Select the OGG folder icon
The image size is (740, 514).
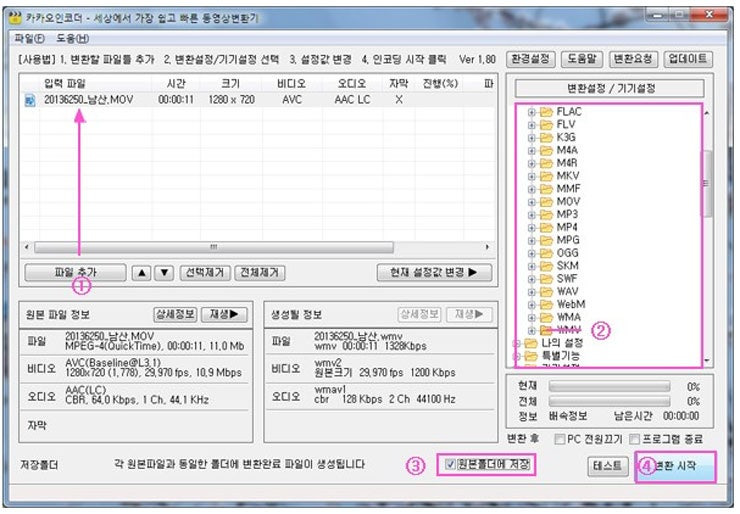coord(546,253)
